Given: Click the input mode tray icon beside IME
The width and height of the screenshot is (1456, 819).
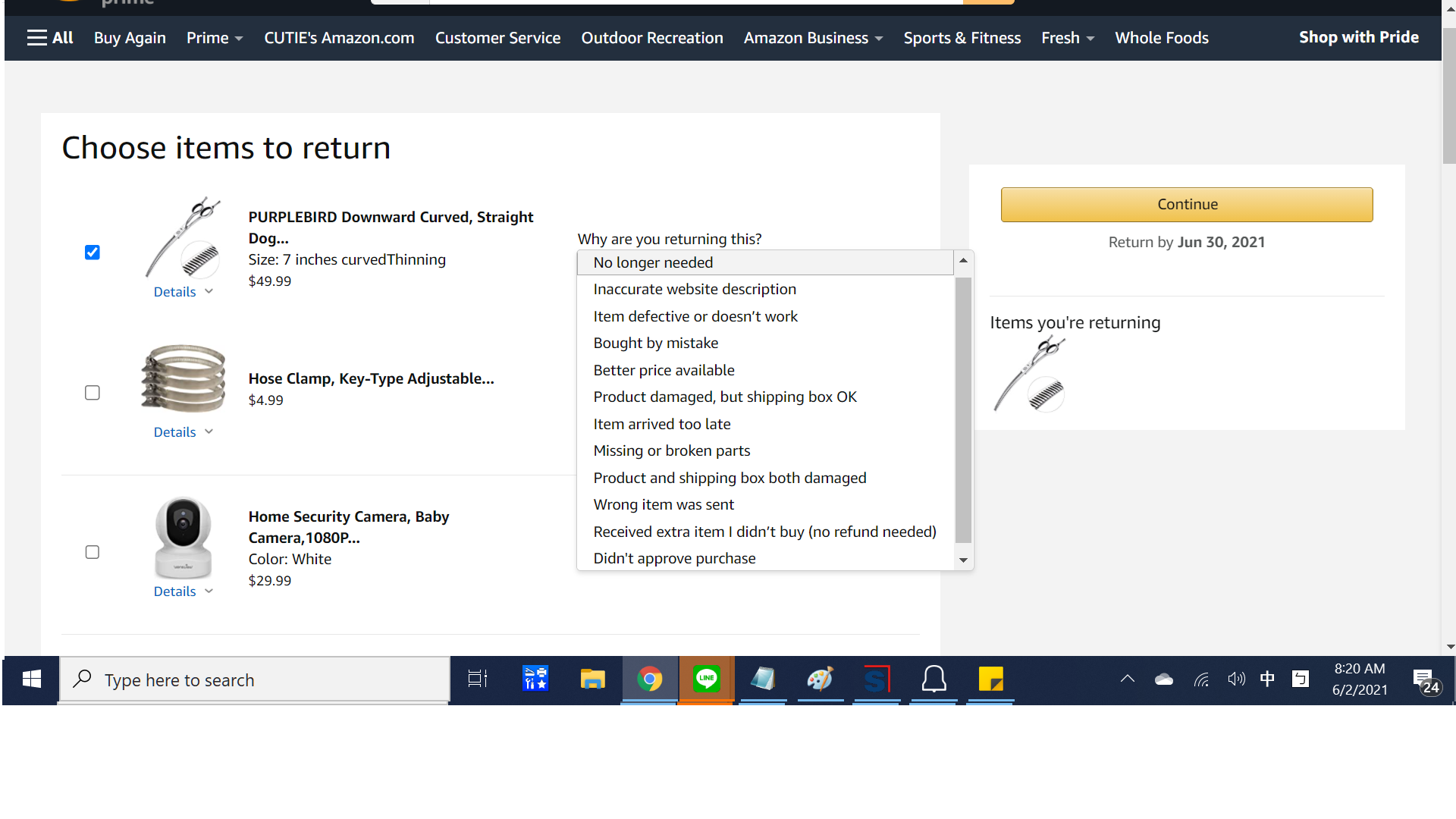Looking at the screenshot, I should click(1301, 679).
